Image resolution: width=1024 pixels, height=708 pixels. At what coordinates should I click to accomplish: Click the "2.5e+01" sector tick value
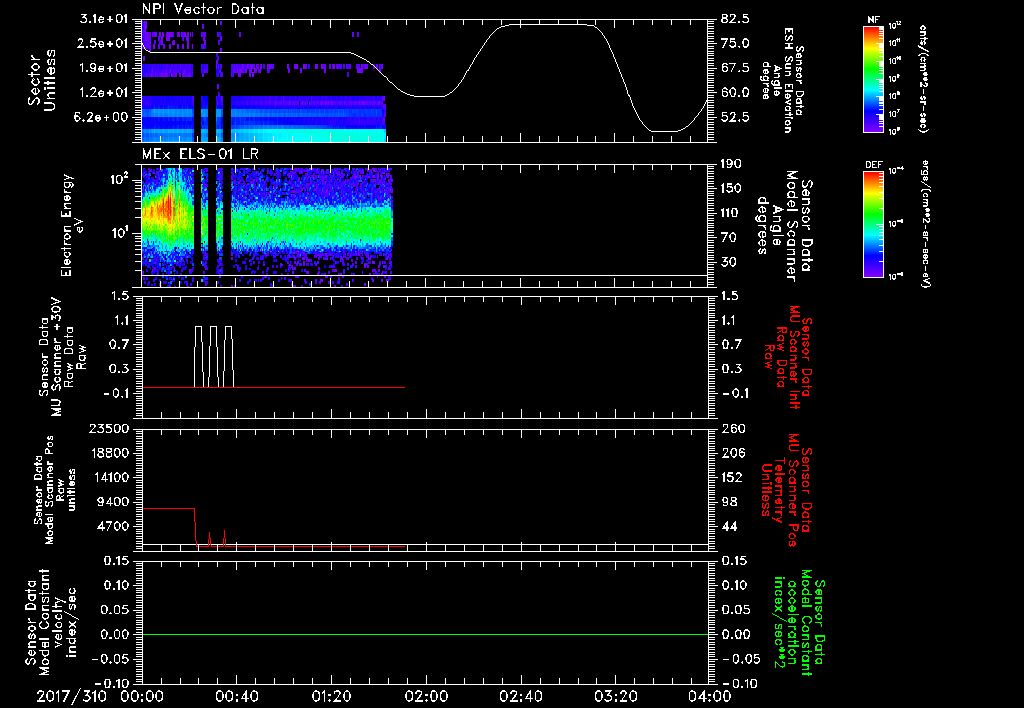pyautogui.click(x=104, y=43)
